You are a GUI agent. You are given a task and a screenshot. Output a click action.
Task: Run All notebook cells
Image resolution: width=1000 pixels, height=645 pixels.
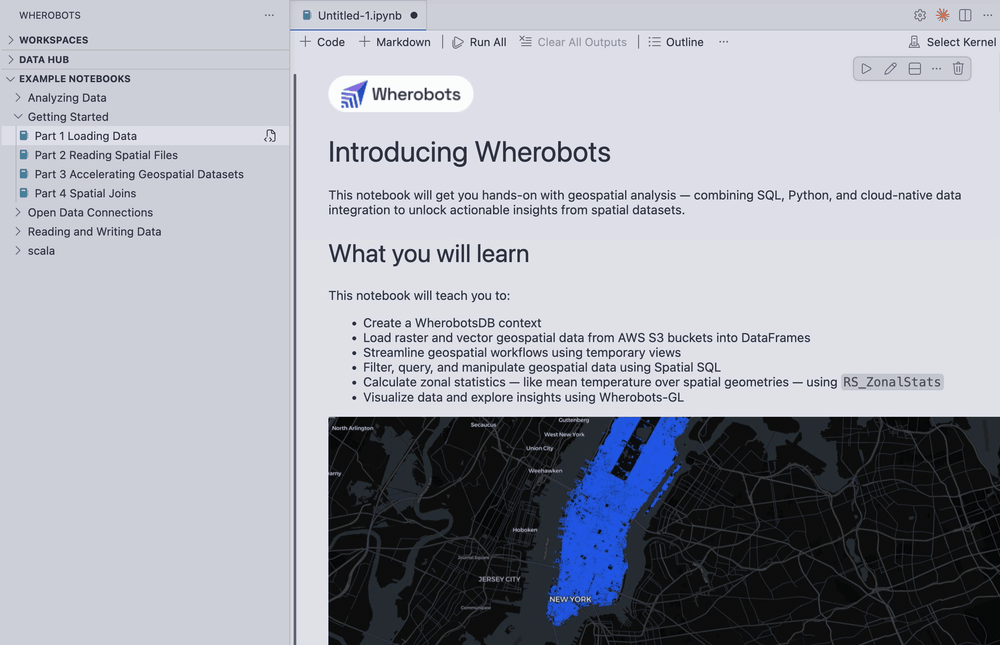479,42
